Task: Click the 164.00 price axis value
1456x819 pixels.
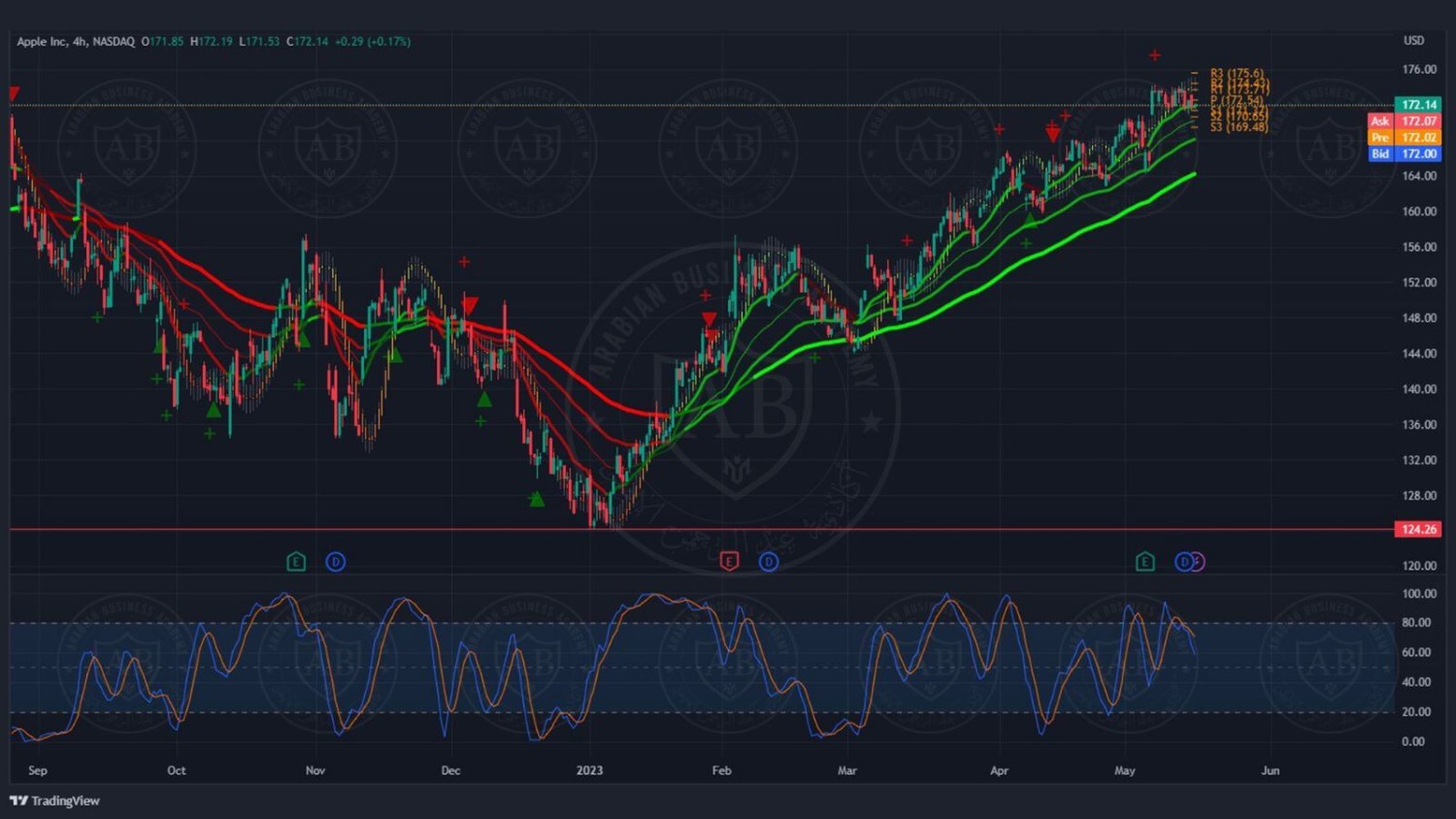Action: click(1419, 176)
